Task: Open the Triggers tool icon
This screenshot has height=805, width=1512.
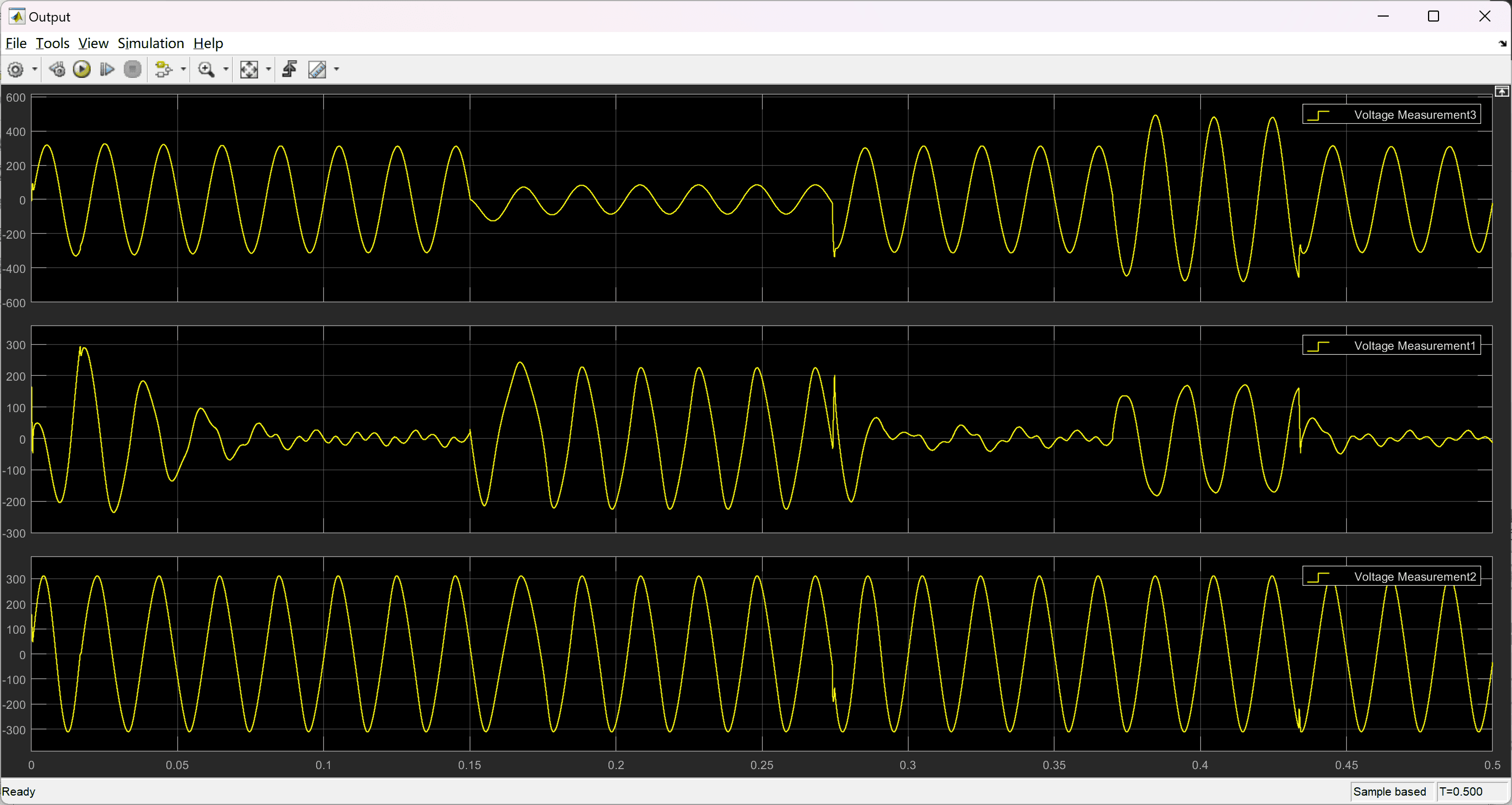Action: [x=290, y=70]
